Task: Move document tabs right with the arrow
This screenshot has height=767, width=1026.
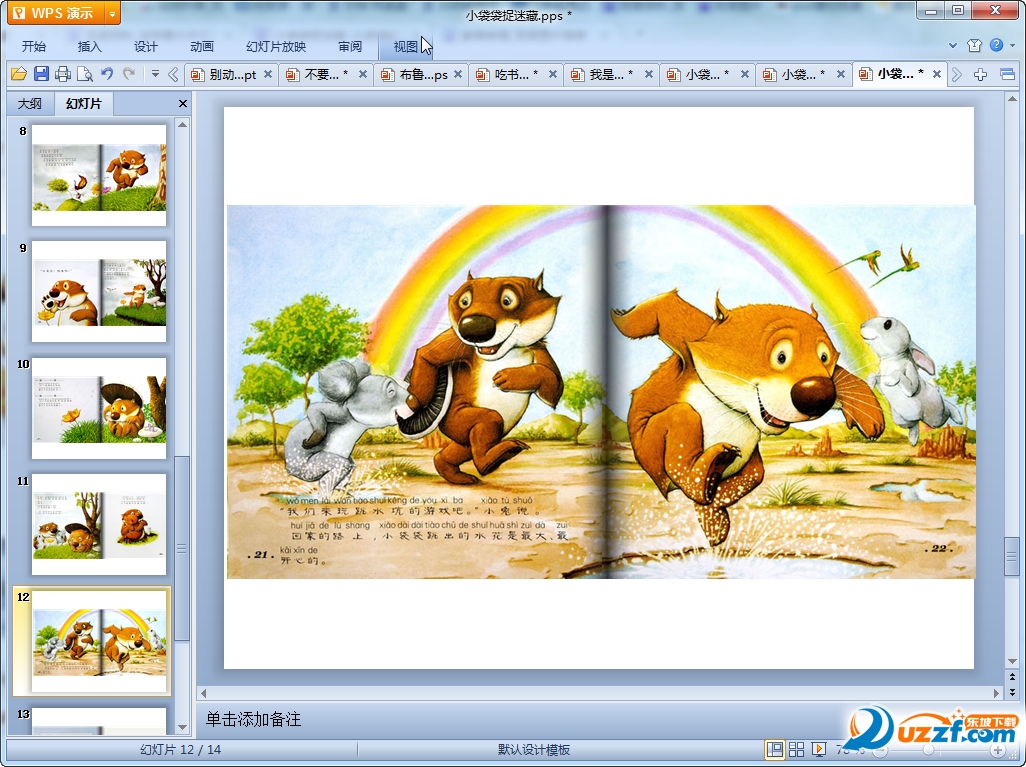Action: coord(957,75)
